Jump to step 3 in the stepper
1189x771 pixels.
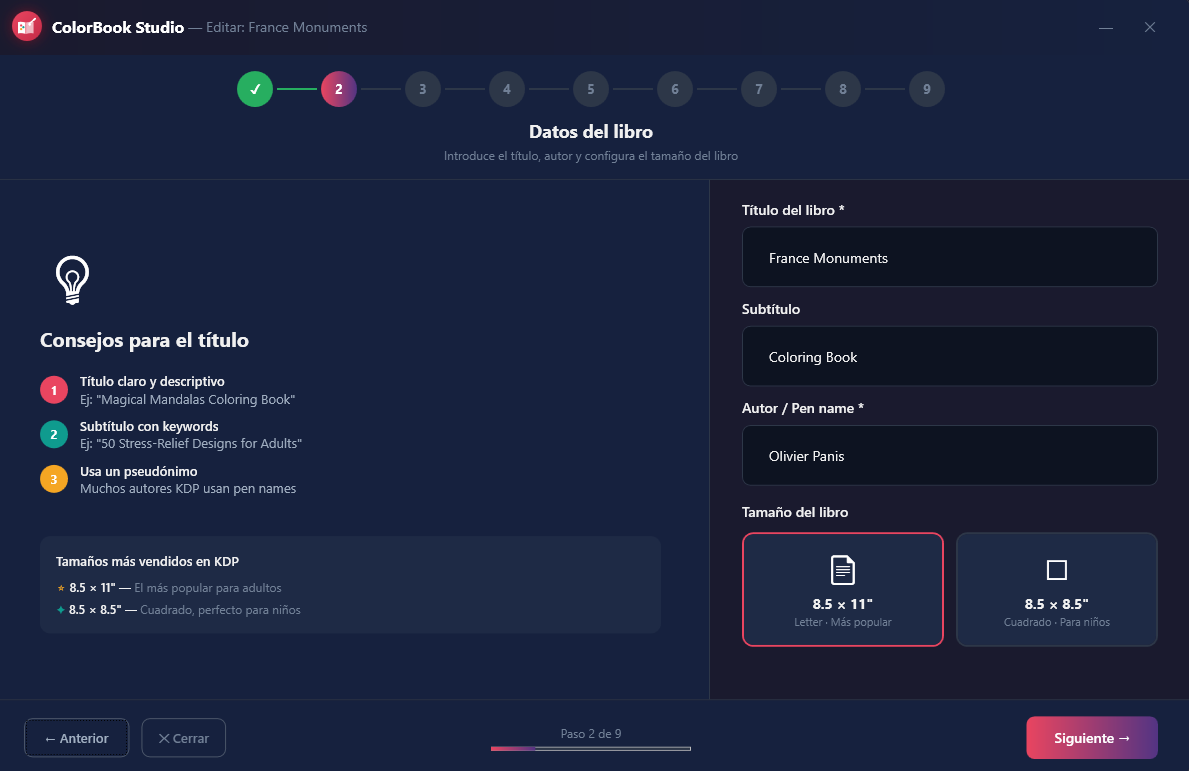click(423, 89)
